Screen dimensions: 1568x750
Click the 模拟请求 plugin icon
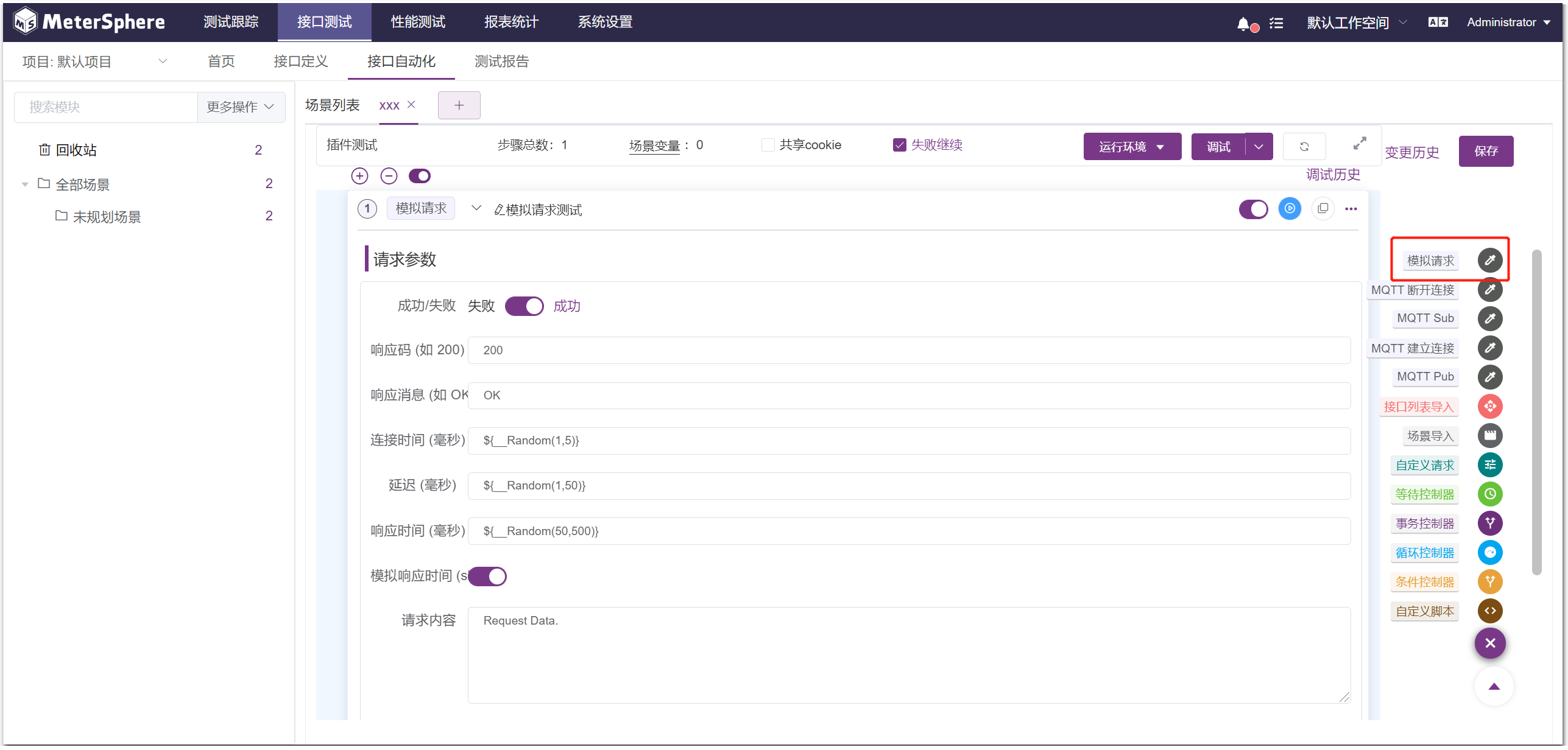click(x=1490, y=261)
